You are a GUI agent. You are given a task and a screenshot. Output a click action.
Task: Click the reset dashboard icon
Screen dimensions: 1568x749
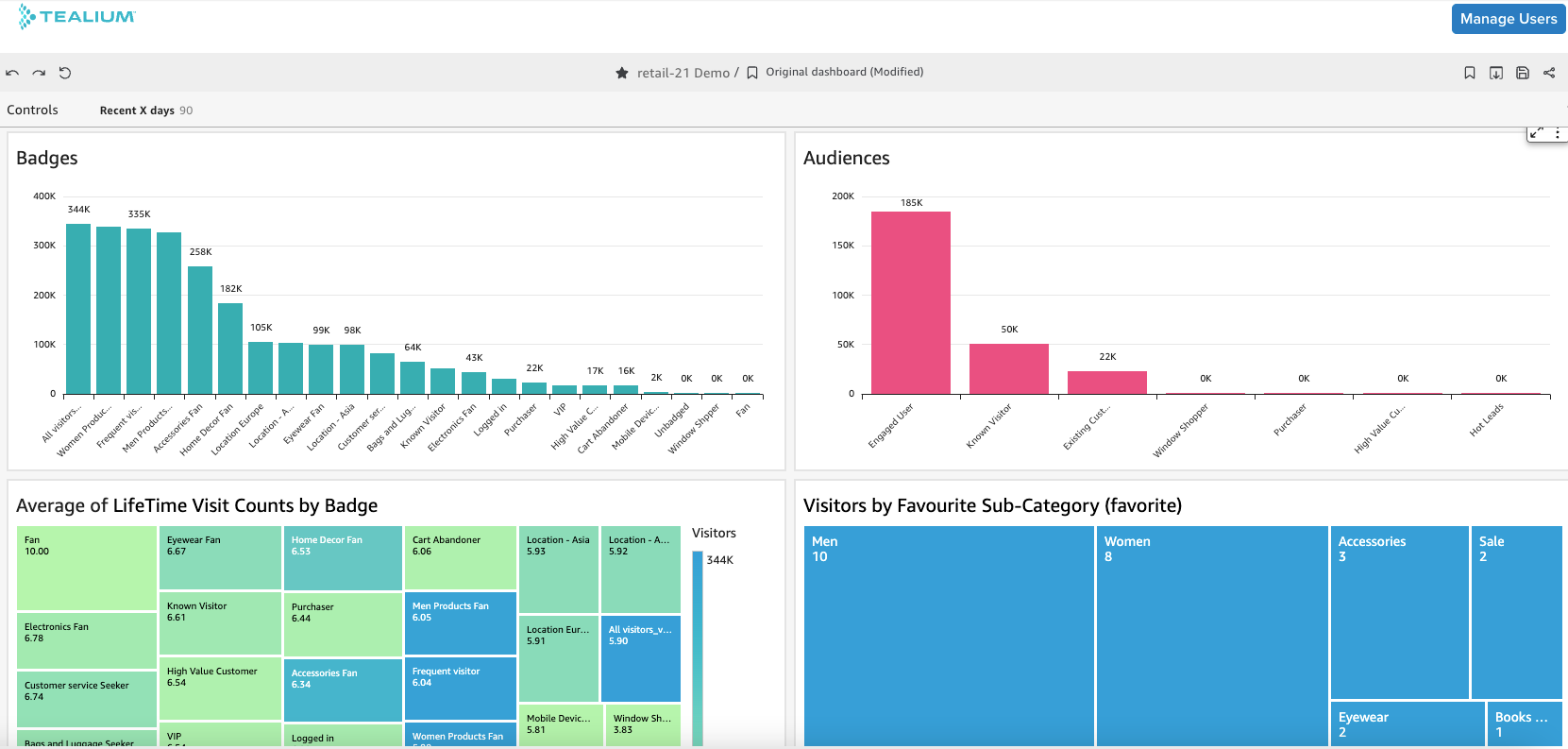point(65,73)
